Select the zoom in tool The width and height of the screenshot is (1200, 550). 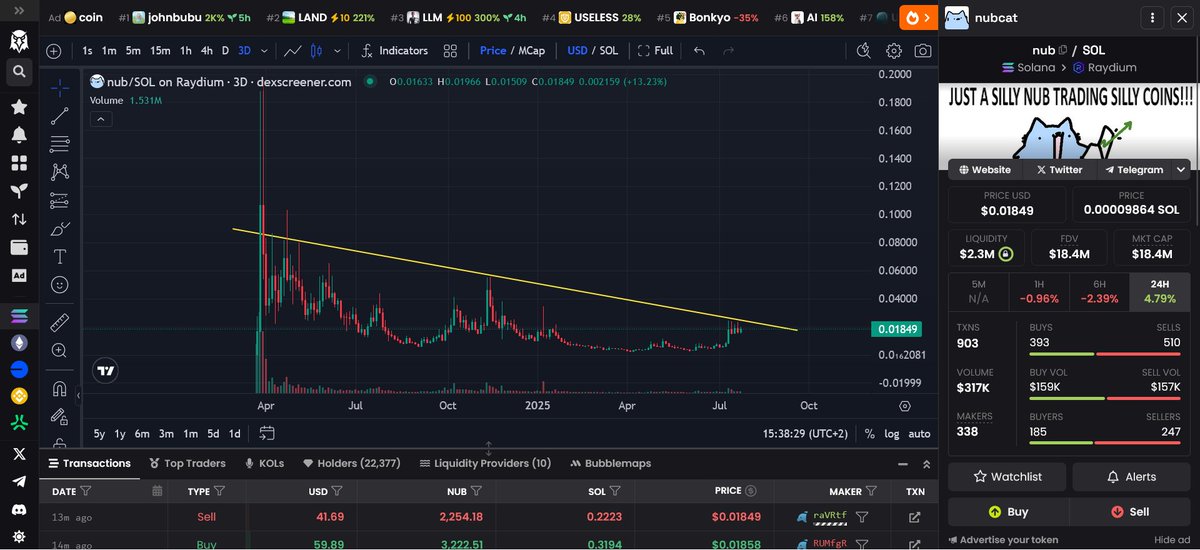tap(60, 350)
